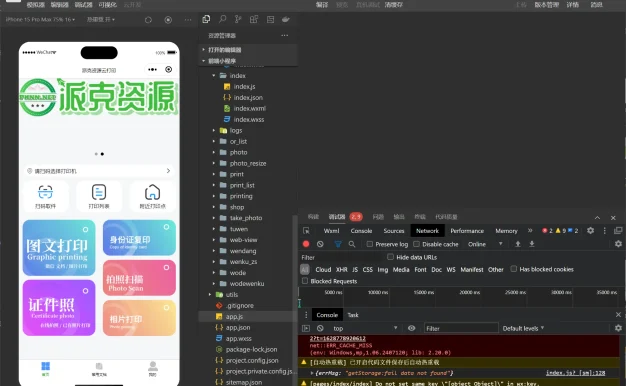This screenshot has width=626, height=386.
Task: Filter network requests by Img
Action: [382, 269]
